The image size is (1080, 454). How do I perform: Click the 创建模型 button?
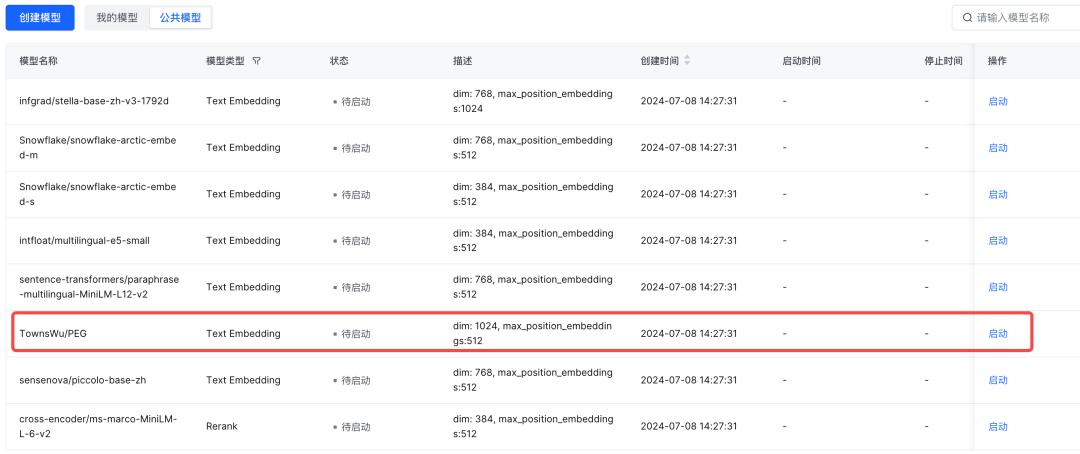click(39, 17)
